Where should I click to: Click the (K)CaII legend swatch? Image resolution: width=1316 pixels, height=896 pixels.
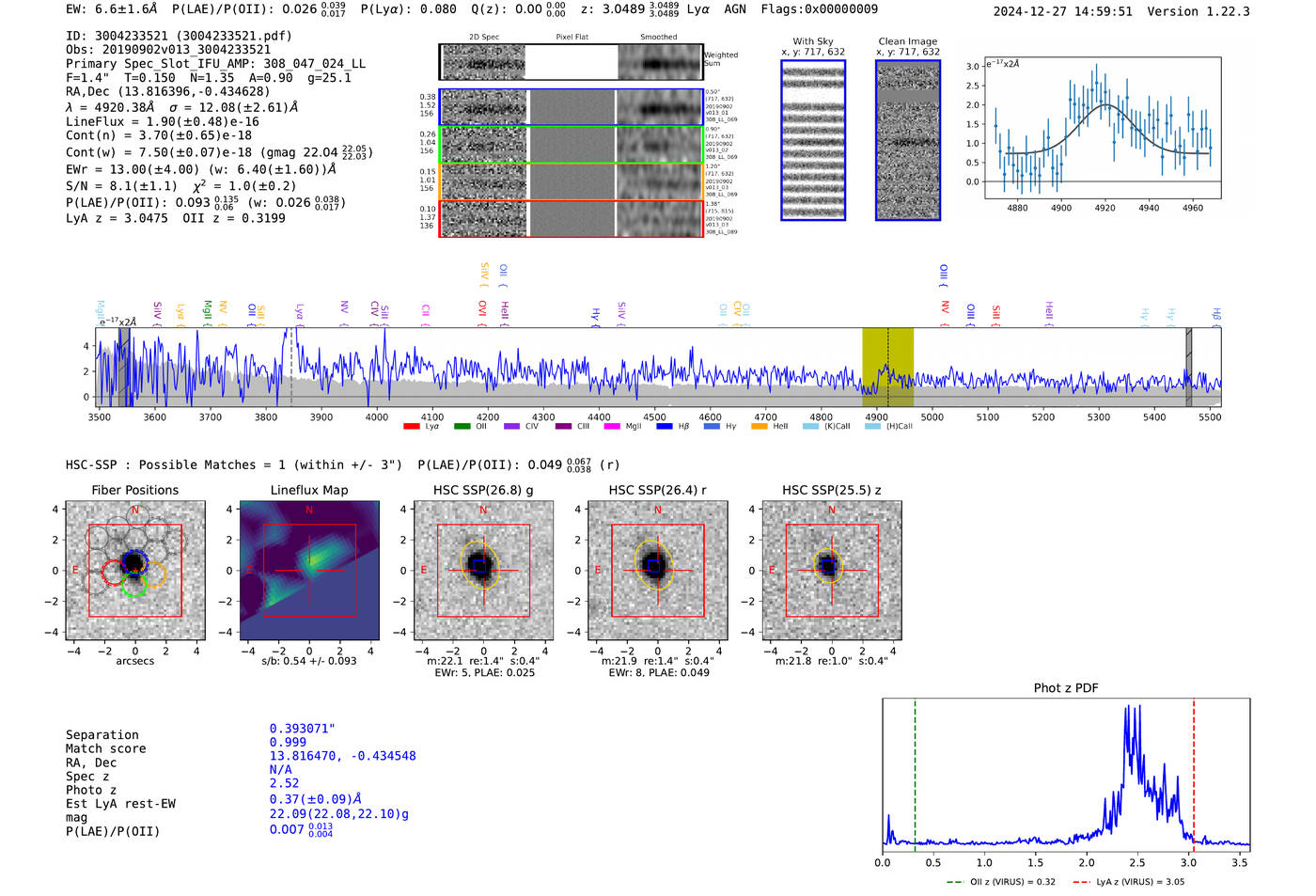(810, 426)
